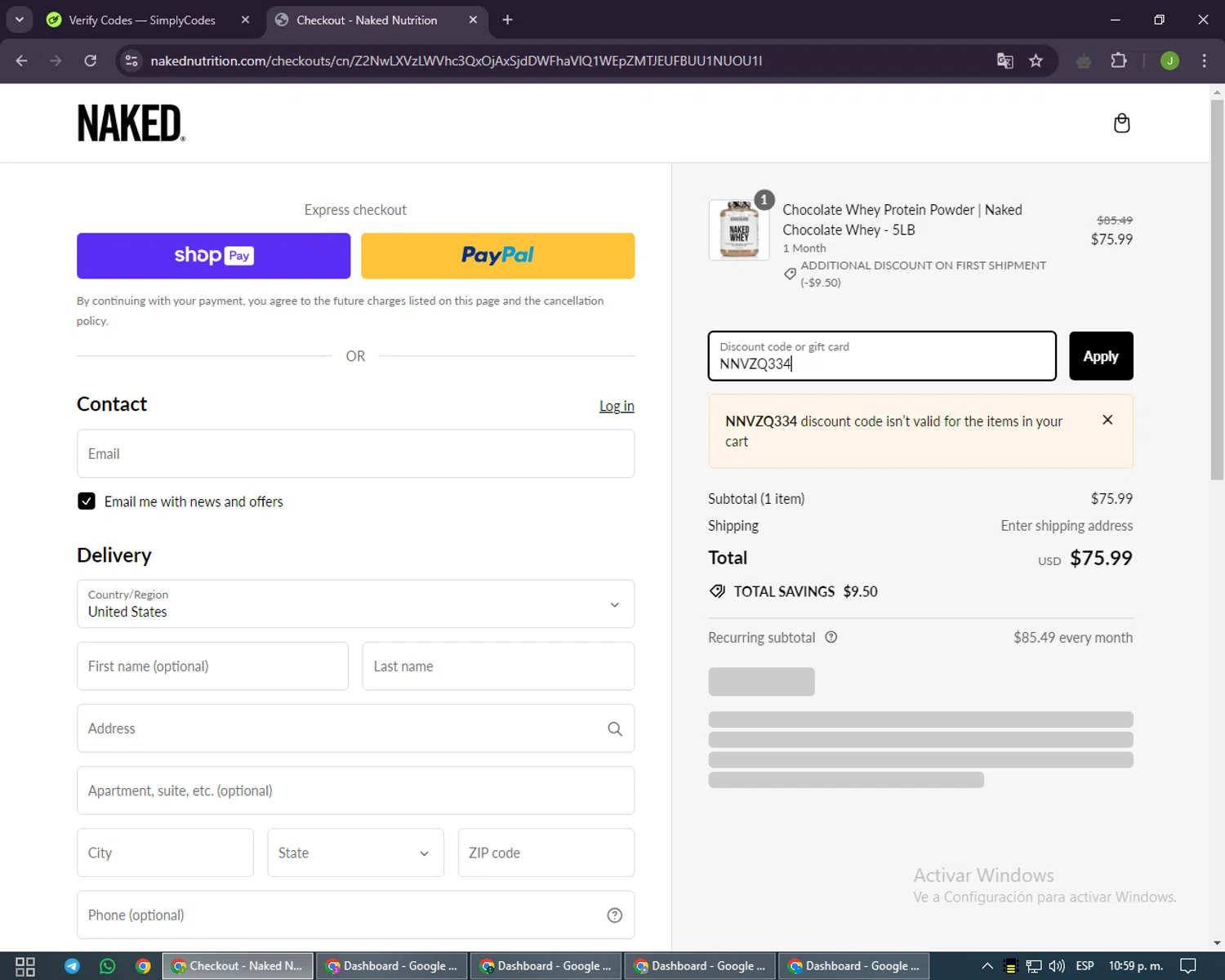Open the Chrome three-dot menu

(1204, 60)
